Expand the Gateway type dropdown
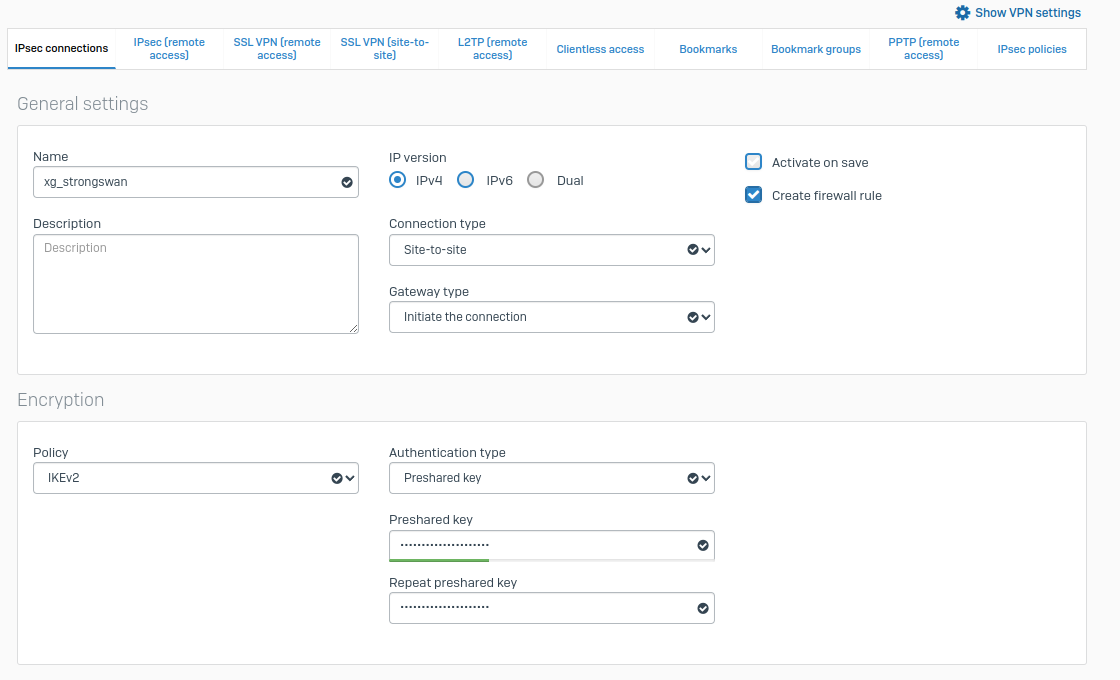Screen dimensions: 1120x680 tap(551, 317)
